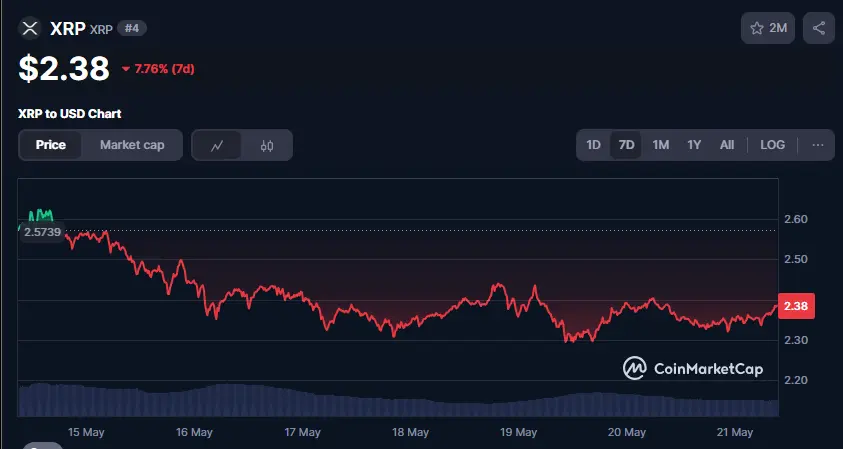The image size is (843, 449).
Task: Click the 2.30 price axis label
Action: [x=796, y=340]
